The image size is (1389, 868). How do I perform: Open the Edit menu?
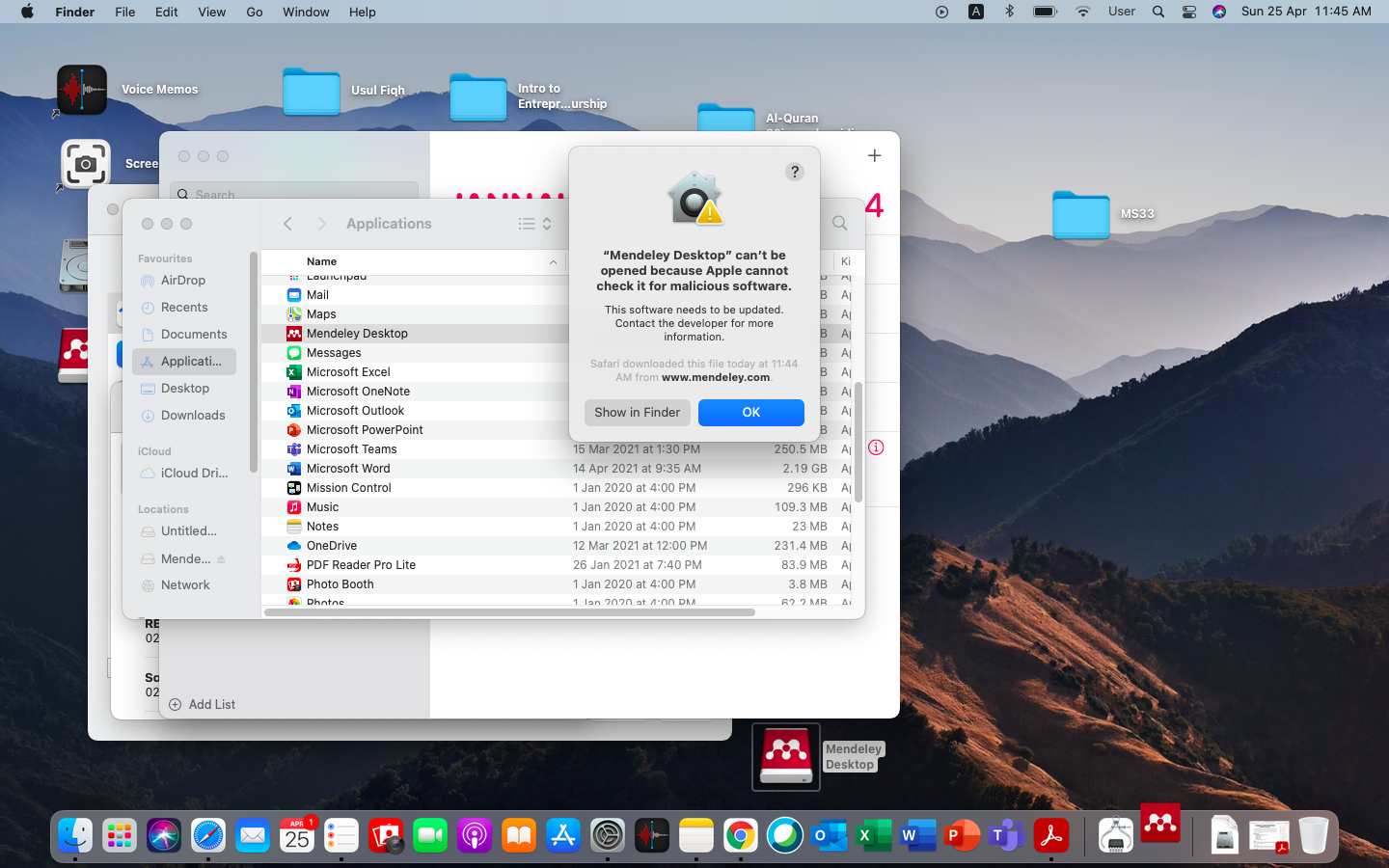point(167,12)
